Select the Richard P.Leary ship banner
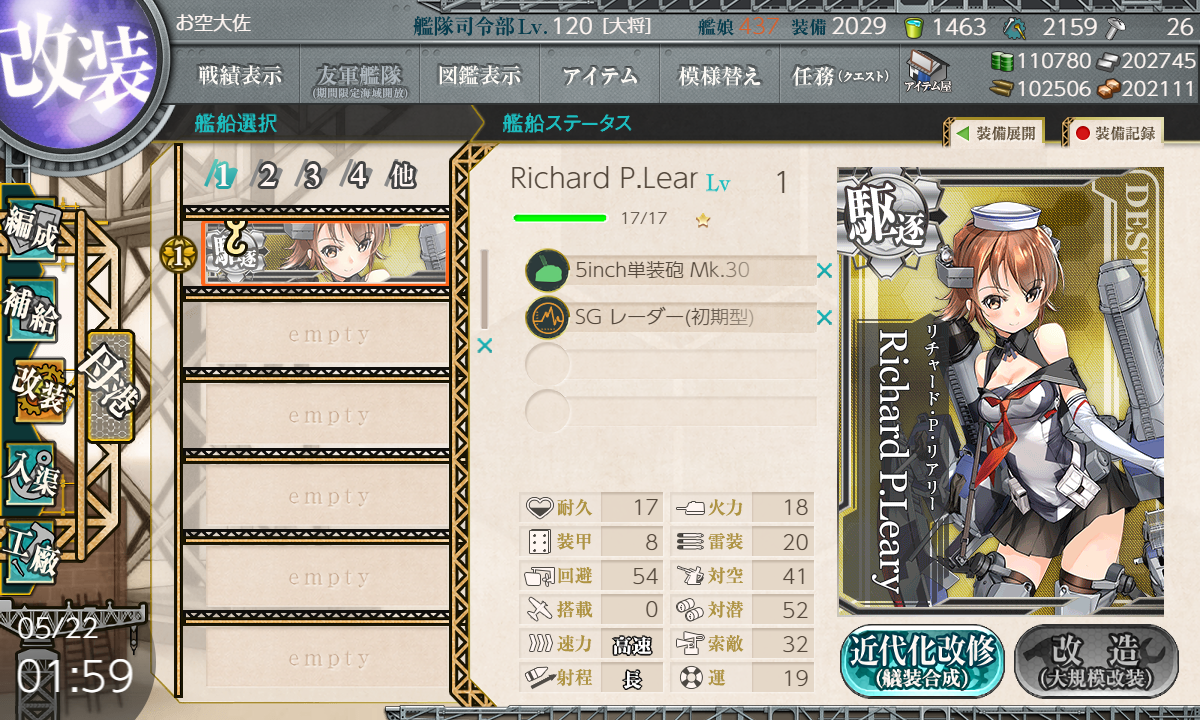The image size is (1200, 720). pos(324,253)
